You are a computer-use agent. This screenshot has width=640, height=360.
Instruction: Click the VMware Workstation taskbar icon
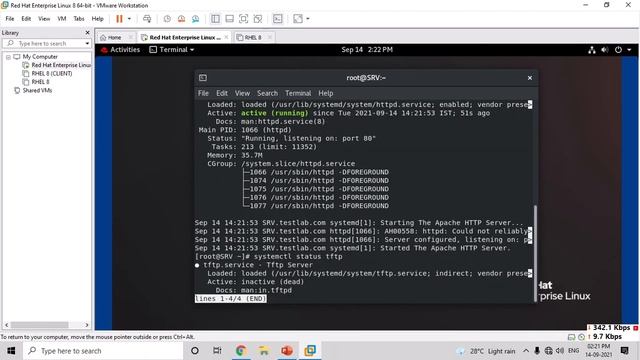[310, 351]
